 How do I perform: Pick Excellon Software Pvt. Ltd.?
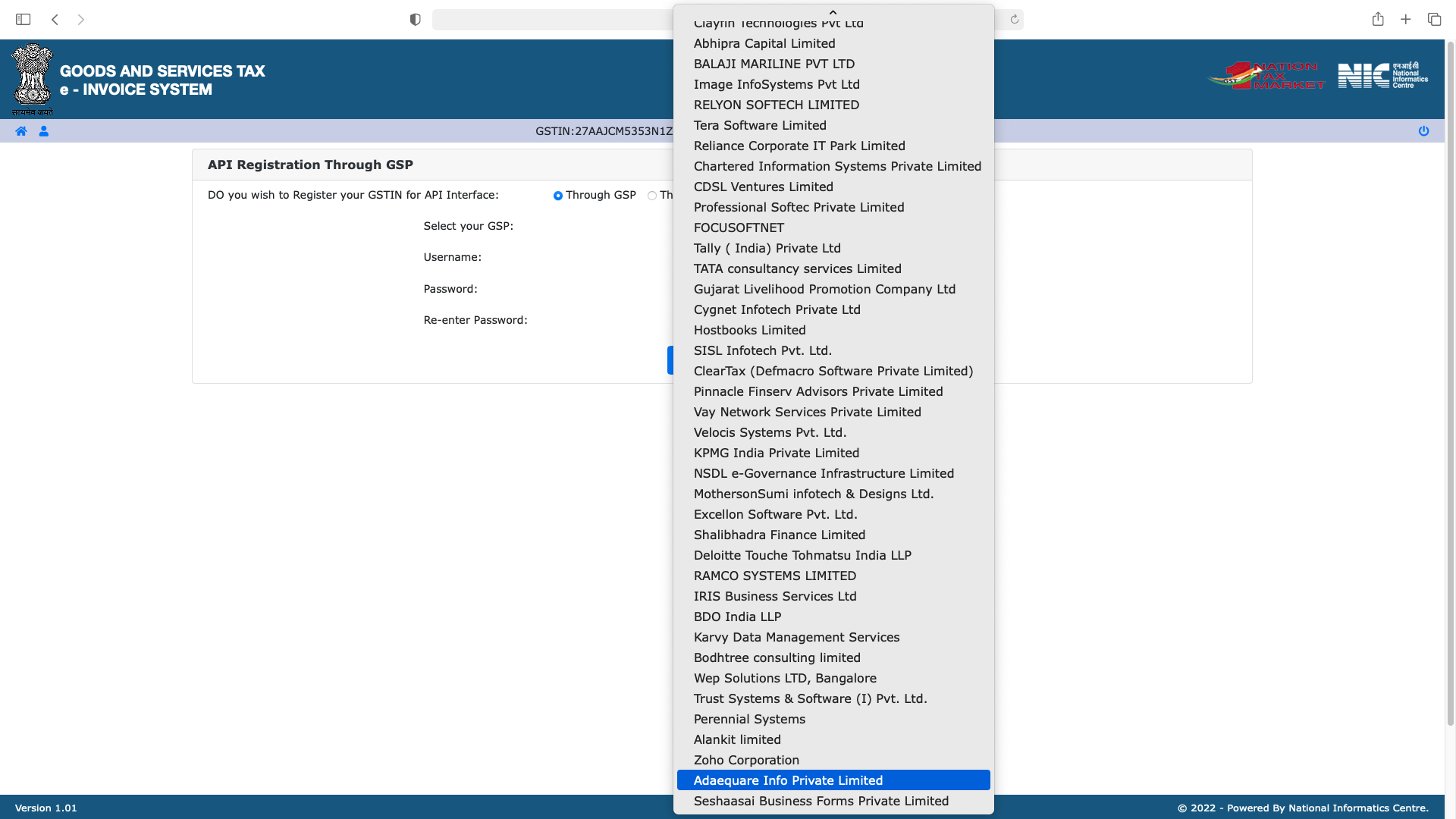click(x=833, y=515)
